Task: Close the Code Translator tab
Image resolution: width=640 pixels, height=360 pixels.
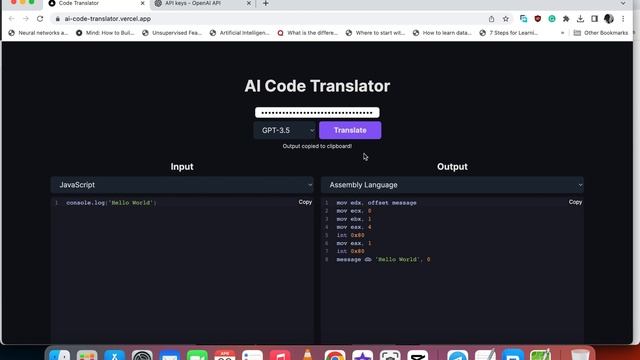Action: [x=142, y=3]
